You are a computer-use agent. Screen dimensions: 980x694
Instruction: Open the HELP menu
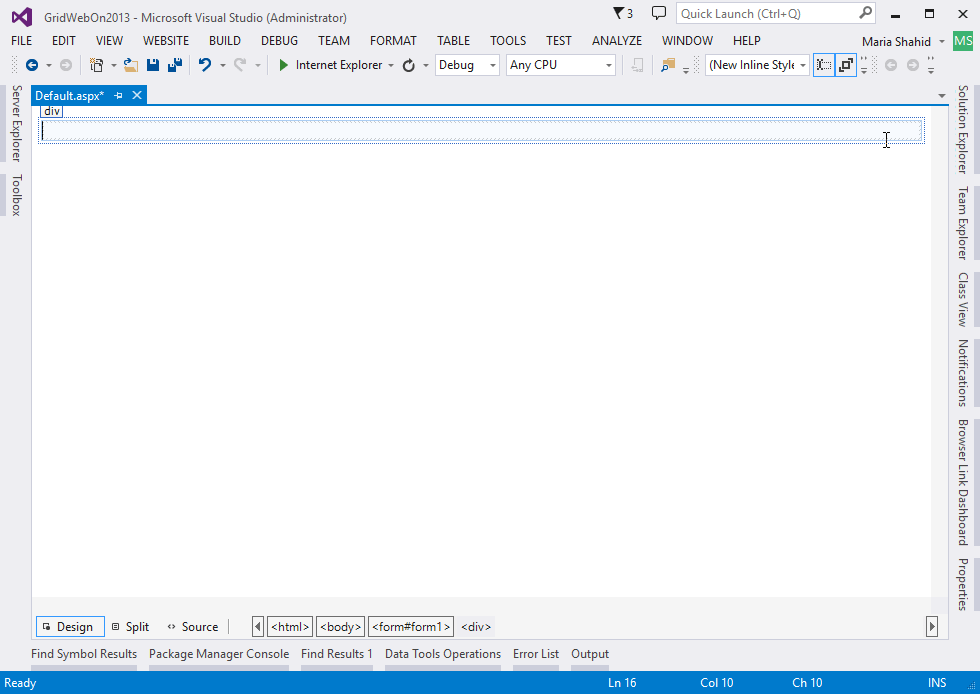[x=747, y=41]
